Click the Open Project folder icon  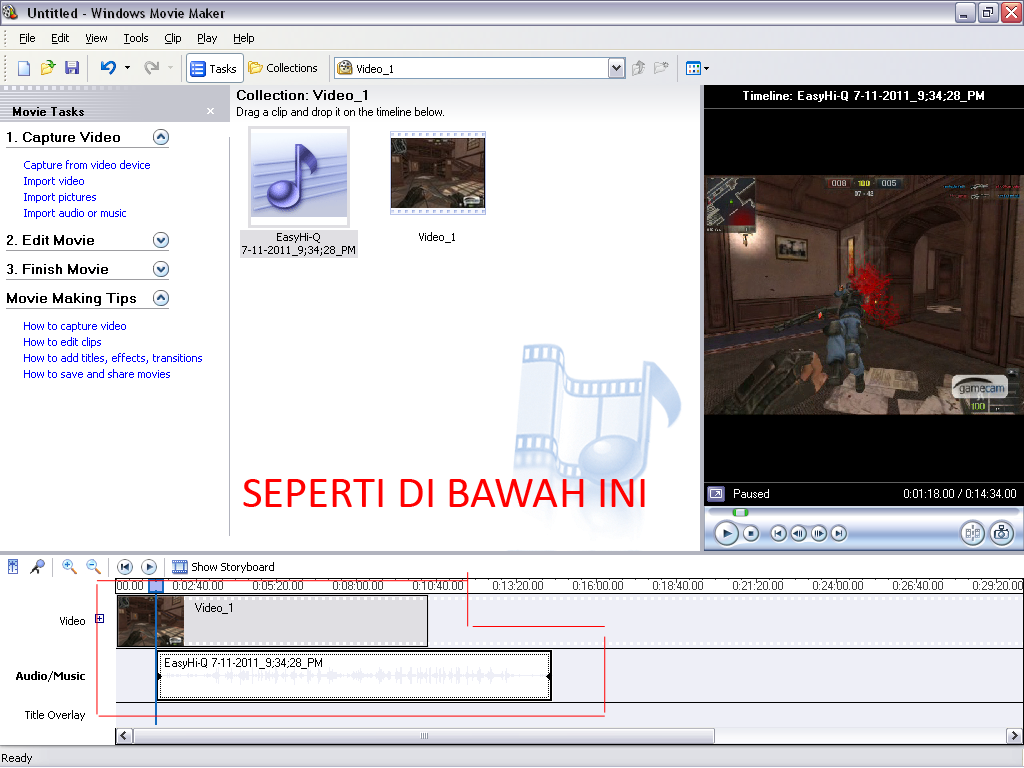(x=48, y=68)
